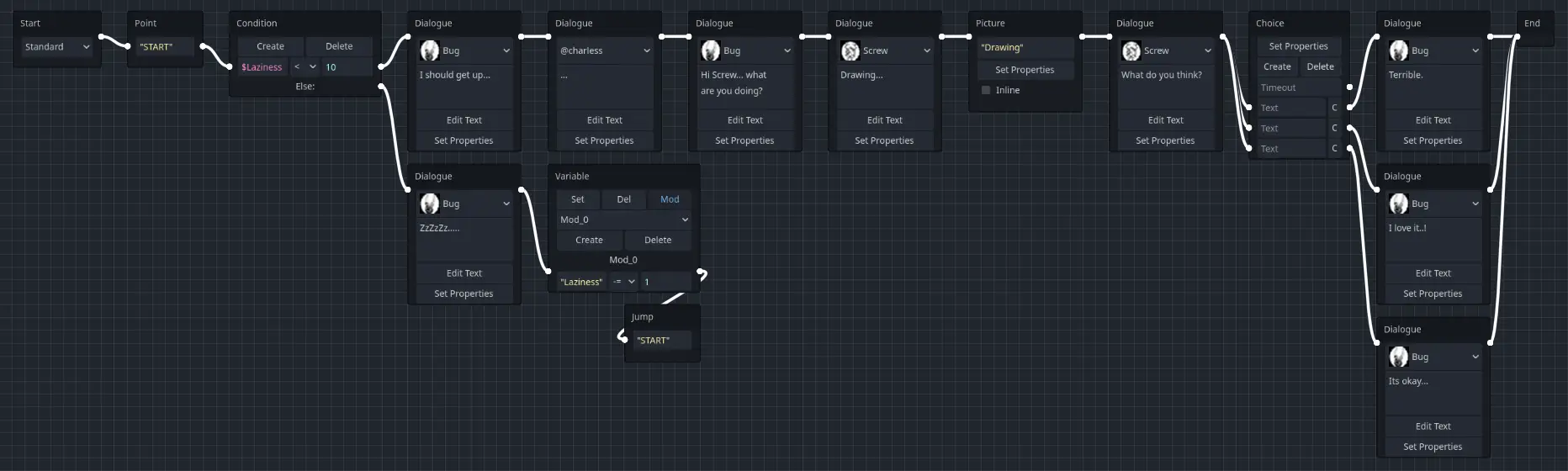
Task: Click the C button beside the first choice Text
Action: [1334, 108]
